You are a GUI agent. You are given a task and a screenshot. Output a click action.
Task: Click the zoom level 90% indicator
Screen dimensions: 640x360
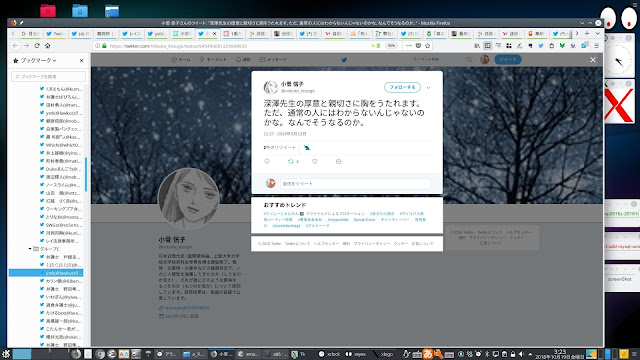click(x=391, y=46)
